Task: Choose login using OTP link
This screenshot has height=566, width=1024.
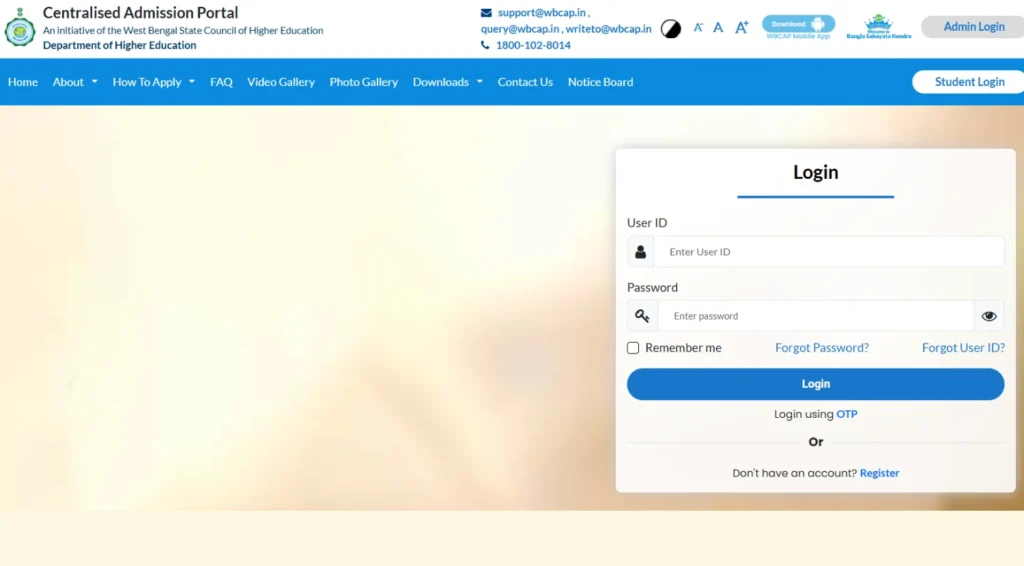Action: (x=846, y=414)
